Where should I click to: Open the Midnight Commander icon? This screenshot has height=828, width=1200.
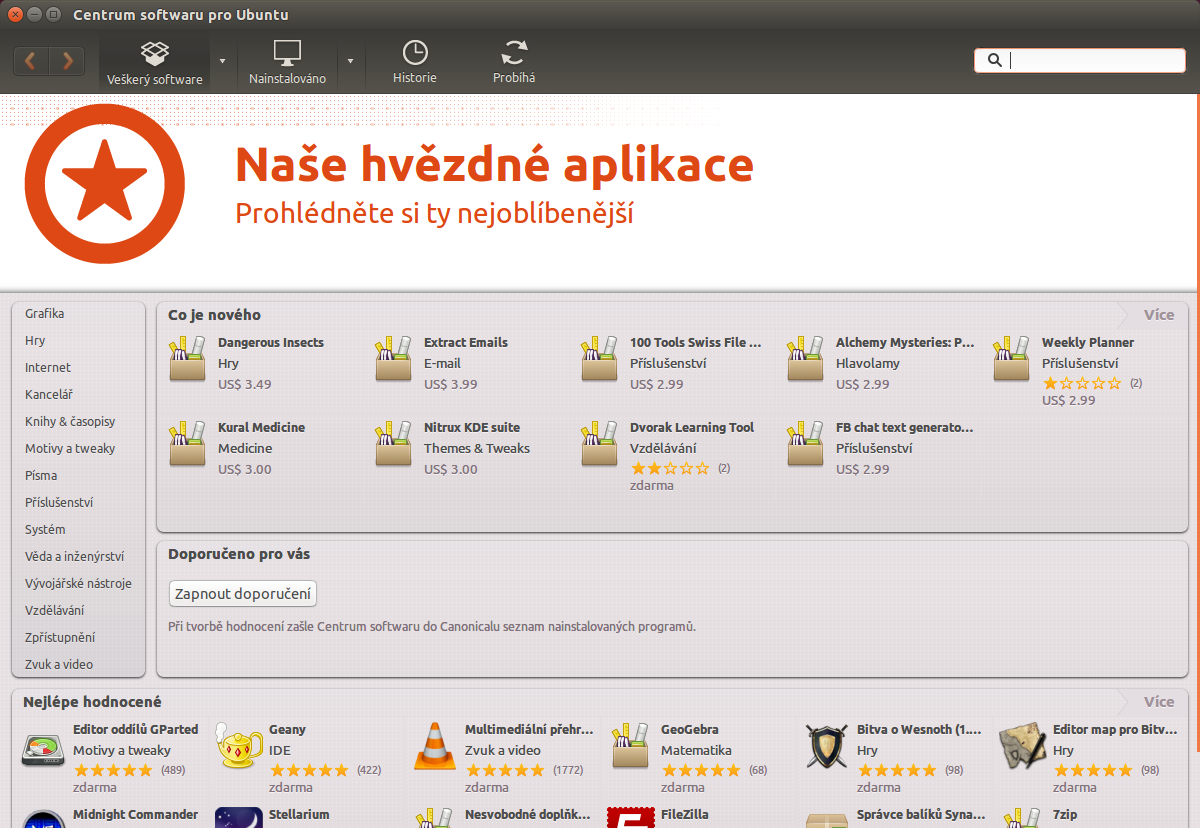43,820
